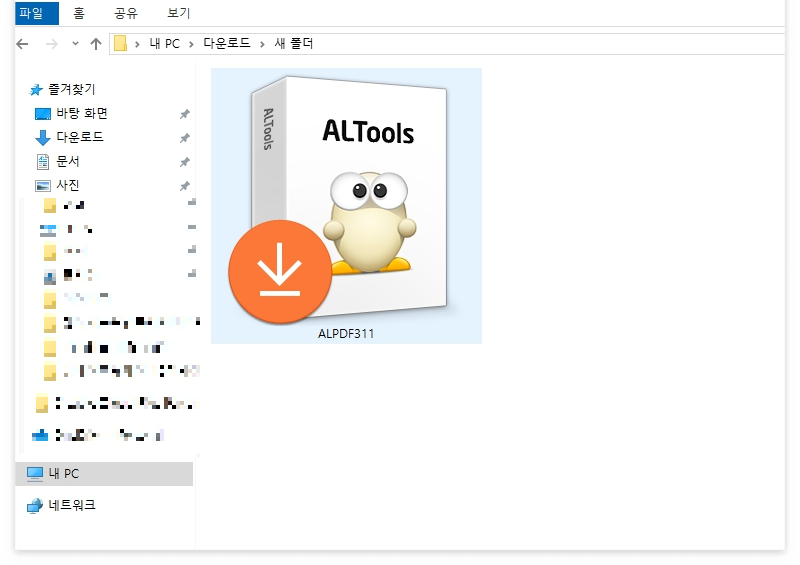Open recent locations dropdown arrow

75,44
